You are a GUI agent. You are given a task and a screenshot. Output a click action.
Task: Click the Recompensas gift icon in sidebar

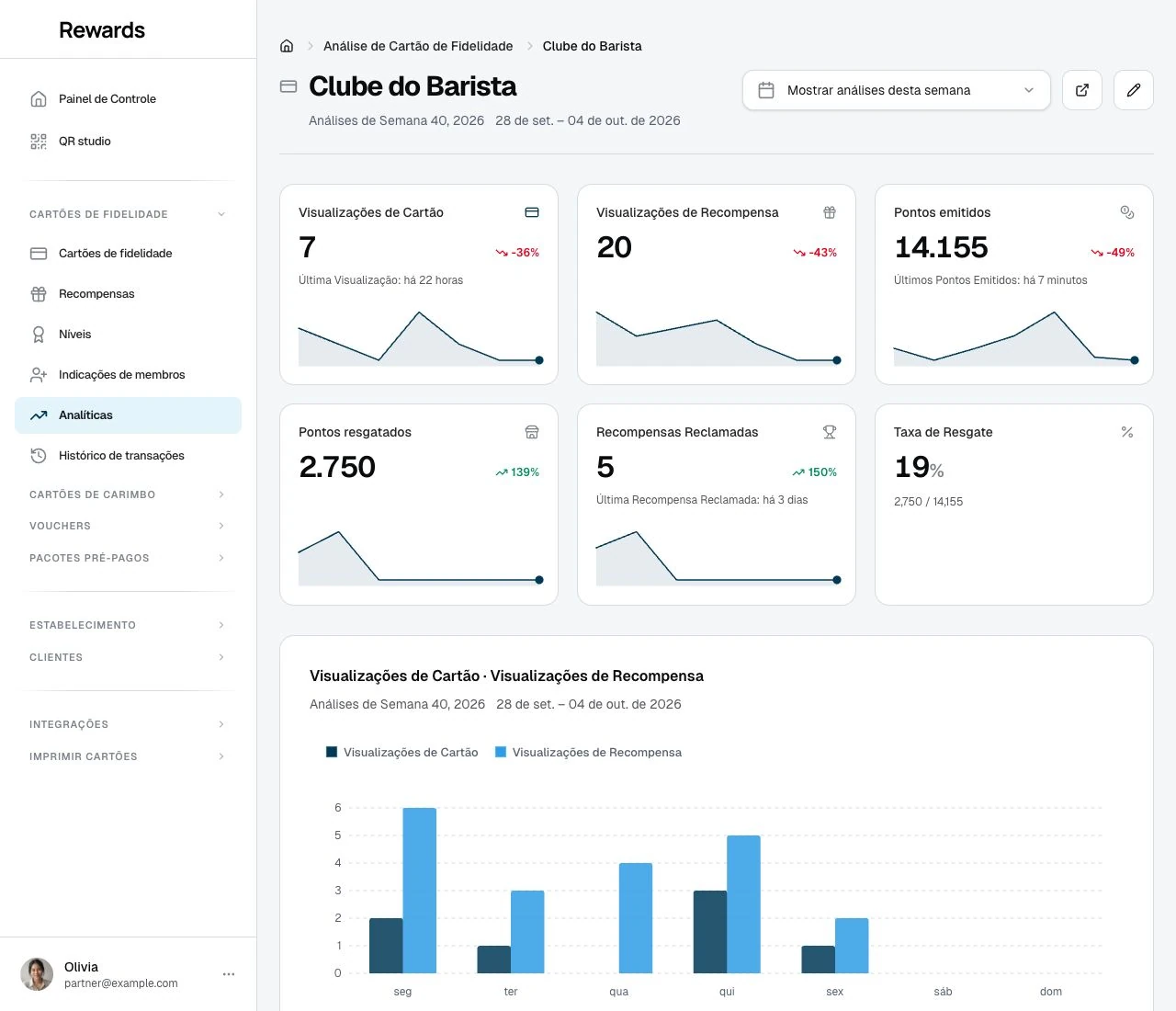pyautogui.click(x=39, y=294)
